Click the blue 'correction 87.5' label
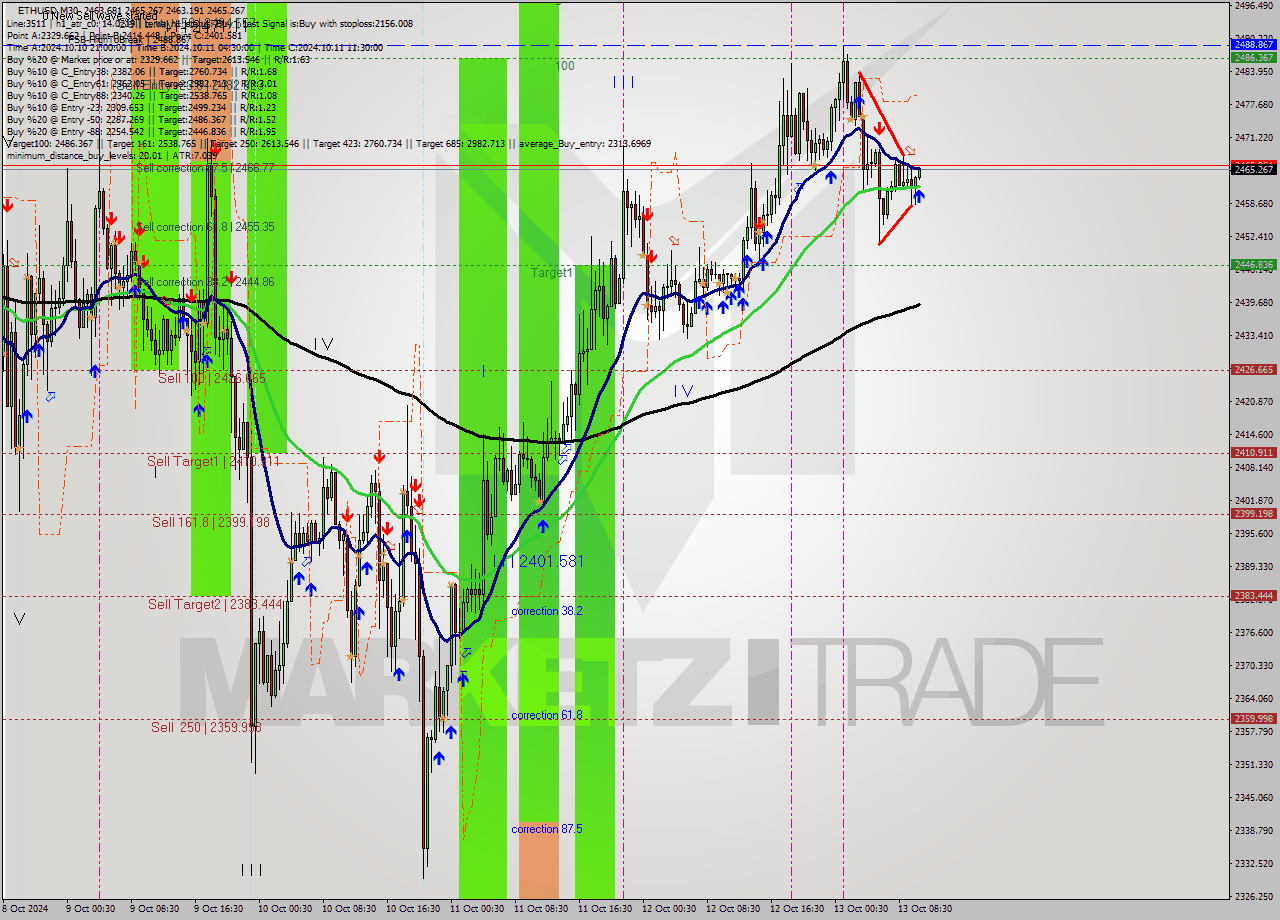Viewport: 1280px width, 920px height. 546,829
